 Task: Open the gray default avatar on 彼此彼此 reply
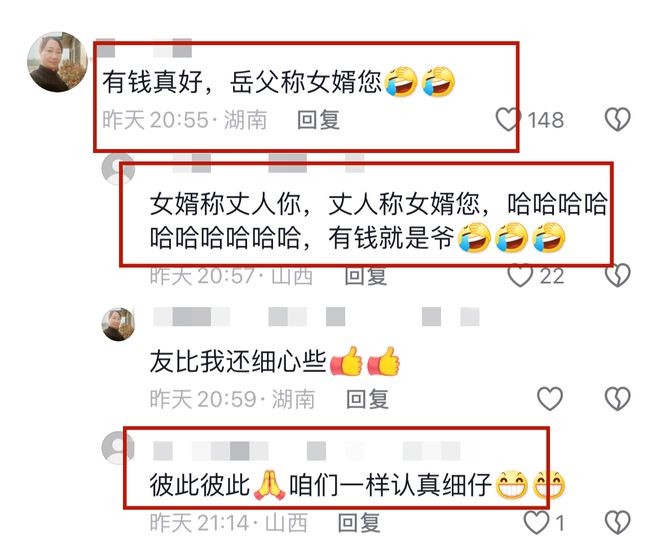click(118, 448)
